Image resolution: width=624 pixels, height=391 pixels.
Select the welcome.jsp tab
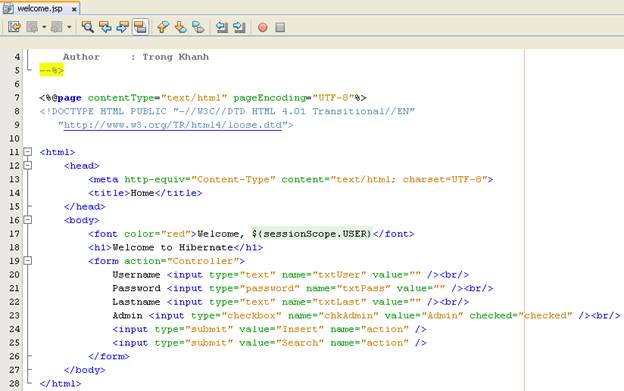tap(40, 8)
